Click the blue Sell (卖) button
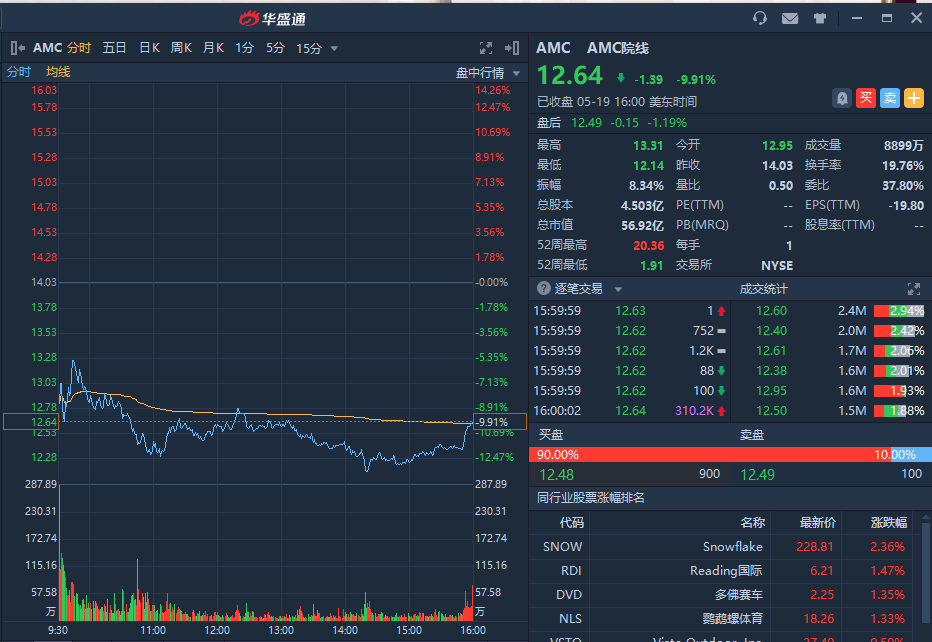The width and height of the screenshot is (932, 642). pos(890,98)
